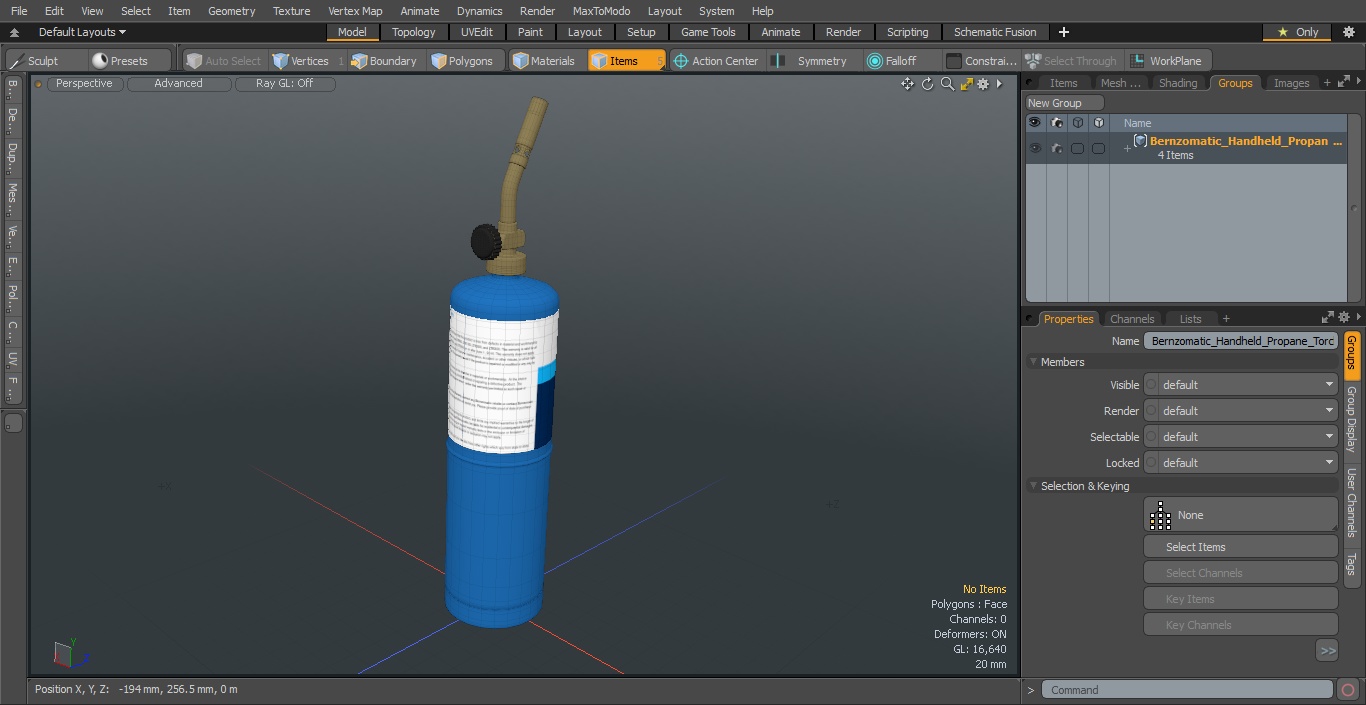Toggle the second cube checkbox in the Bernzomatic row

pyautogui.click(x=1098, y=148)
